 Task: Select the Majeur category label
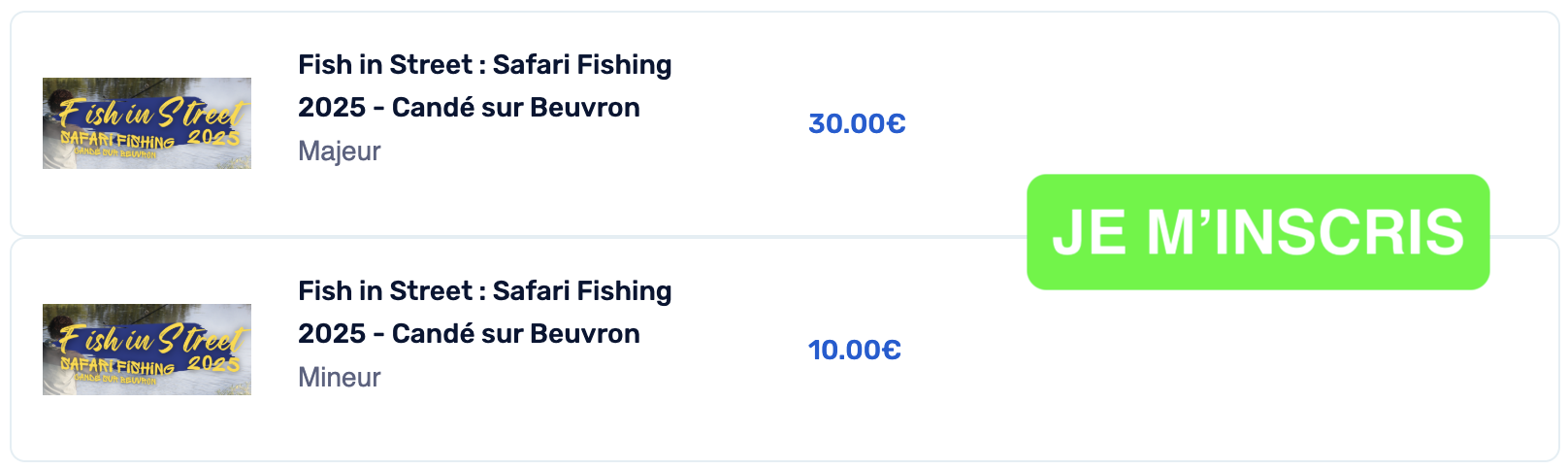coord(340,151)
